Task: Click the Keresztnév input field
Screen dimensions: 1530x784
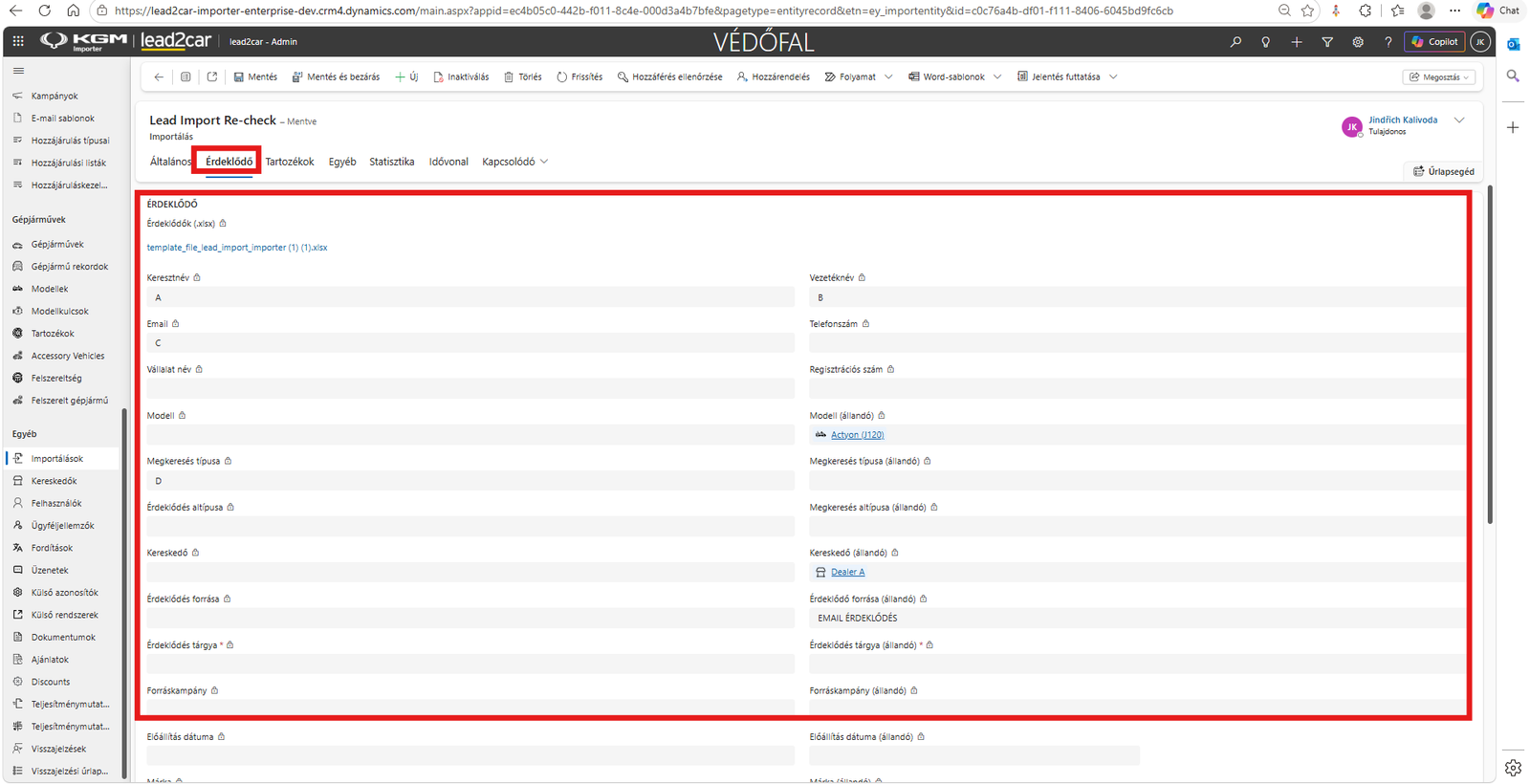Action: point(470,297)
